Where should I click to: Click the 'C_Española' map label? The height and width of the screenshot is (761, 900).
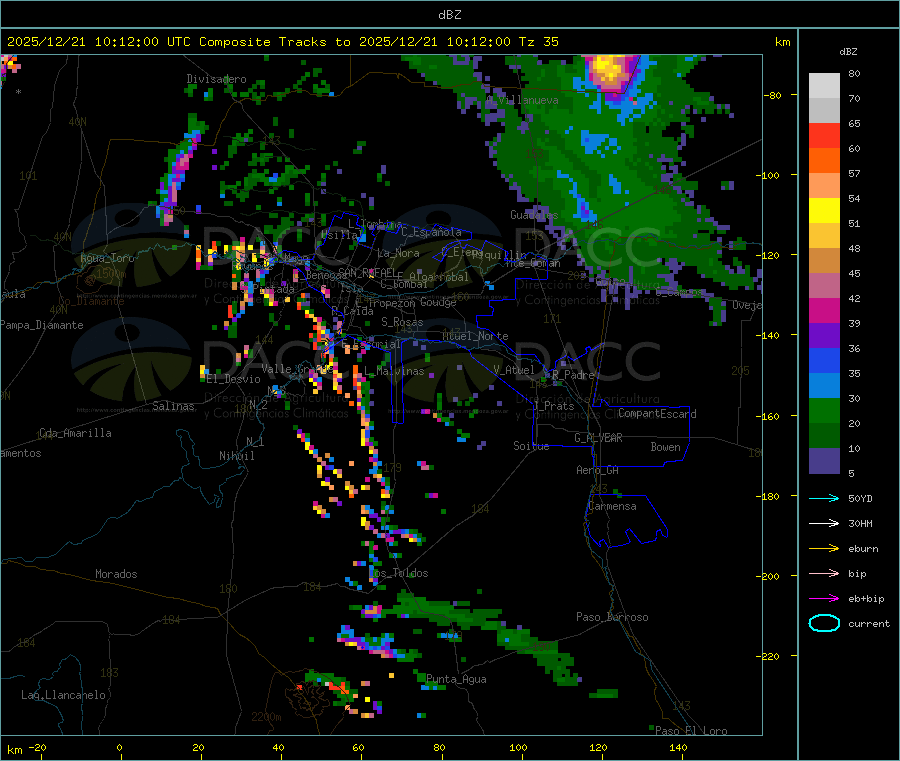pos(431,232)
